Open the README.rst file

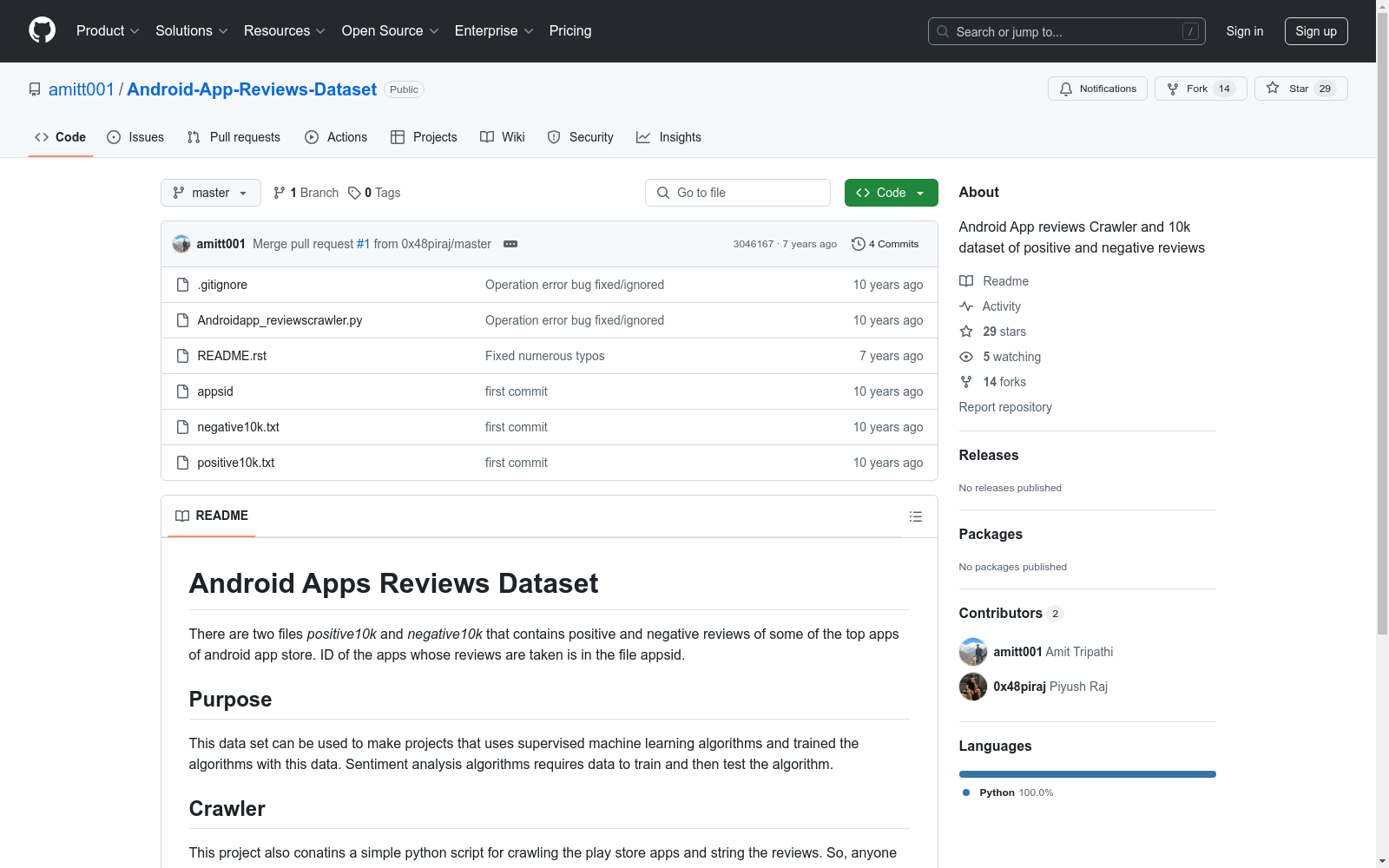[x=232, y=356]
